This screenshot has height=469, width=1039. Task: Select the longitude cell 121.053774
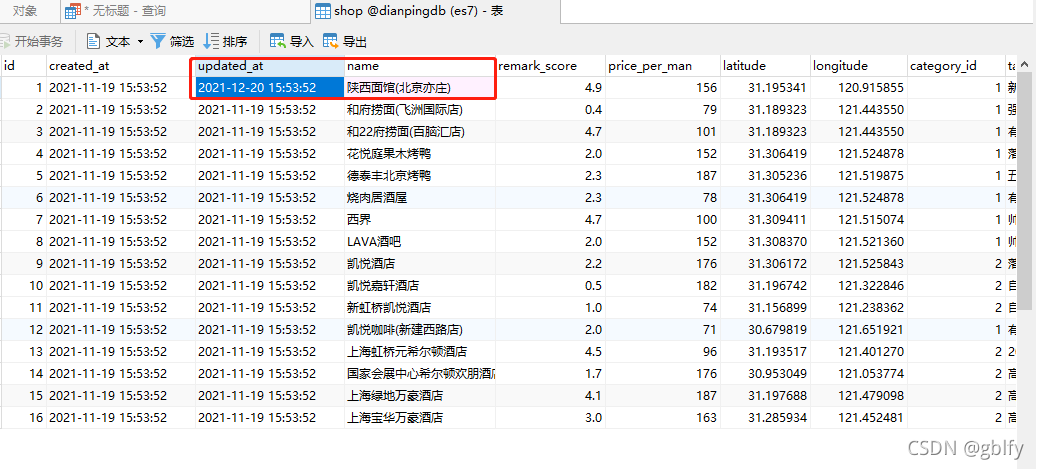coord(859,374)
